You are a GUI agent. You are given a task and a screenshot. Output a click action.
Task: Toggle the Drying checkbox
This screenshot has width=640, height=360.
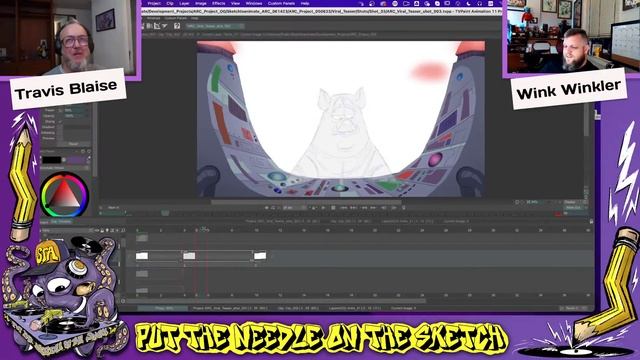(60, 122)
